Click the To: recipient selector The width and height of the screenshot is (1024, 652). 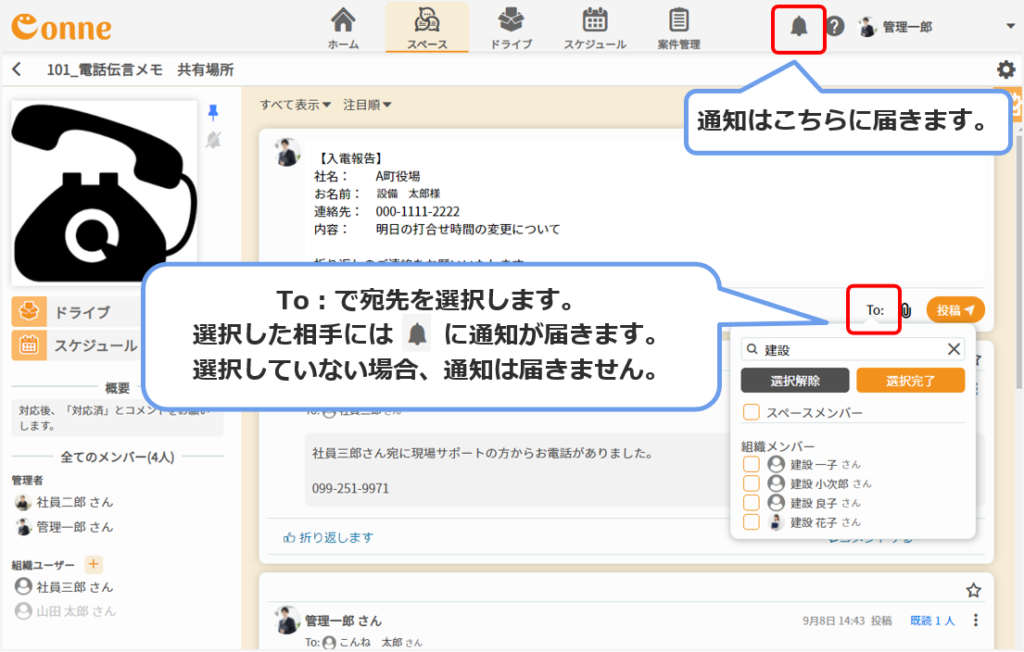tap(875, 310)
